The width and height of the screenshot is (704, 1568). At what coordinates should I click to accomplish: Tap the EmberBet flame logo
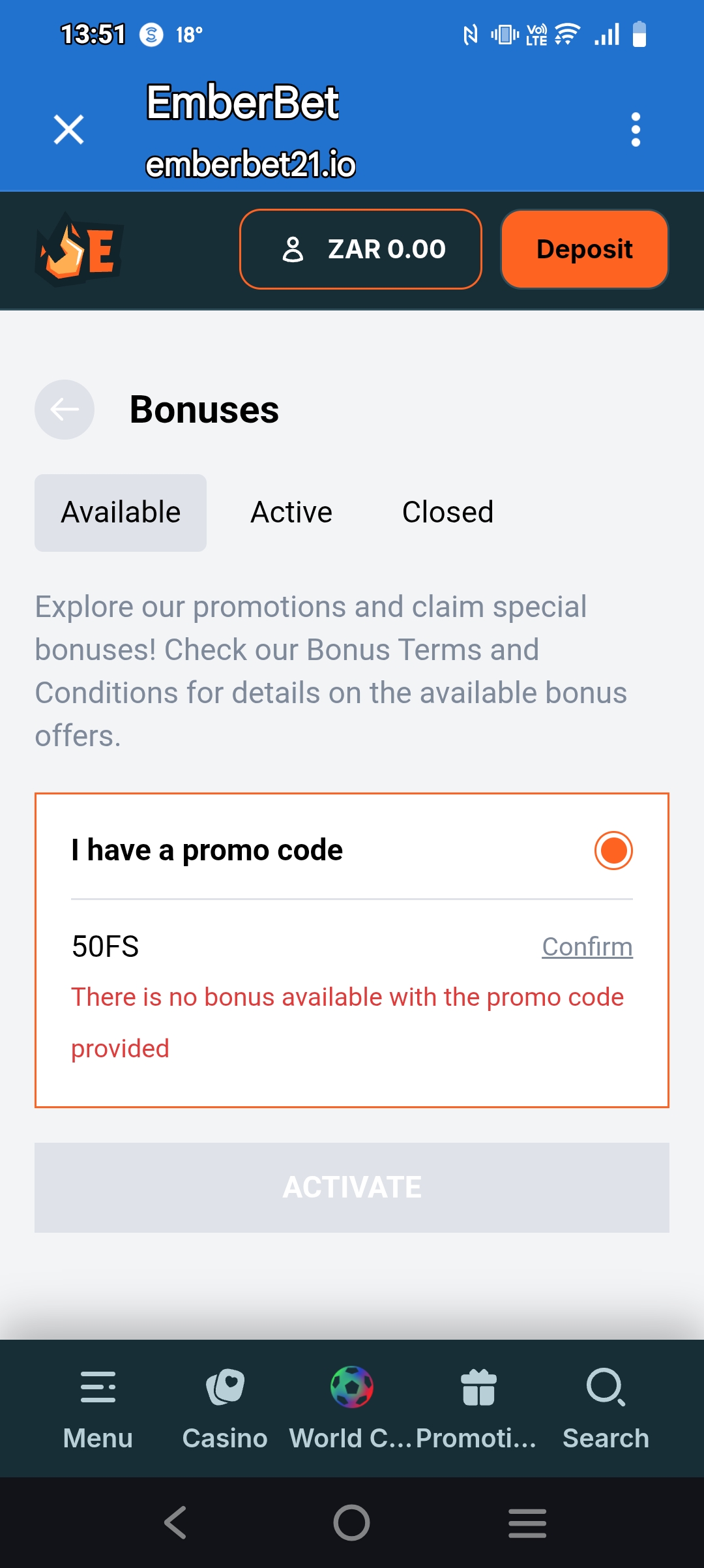click(79, 250)
